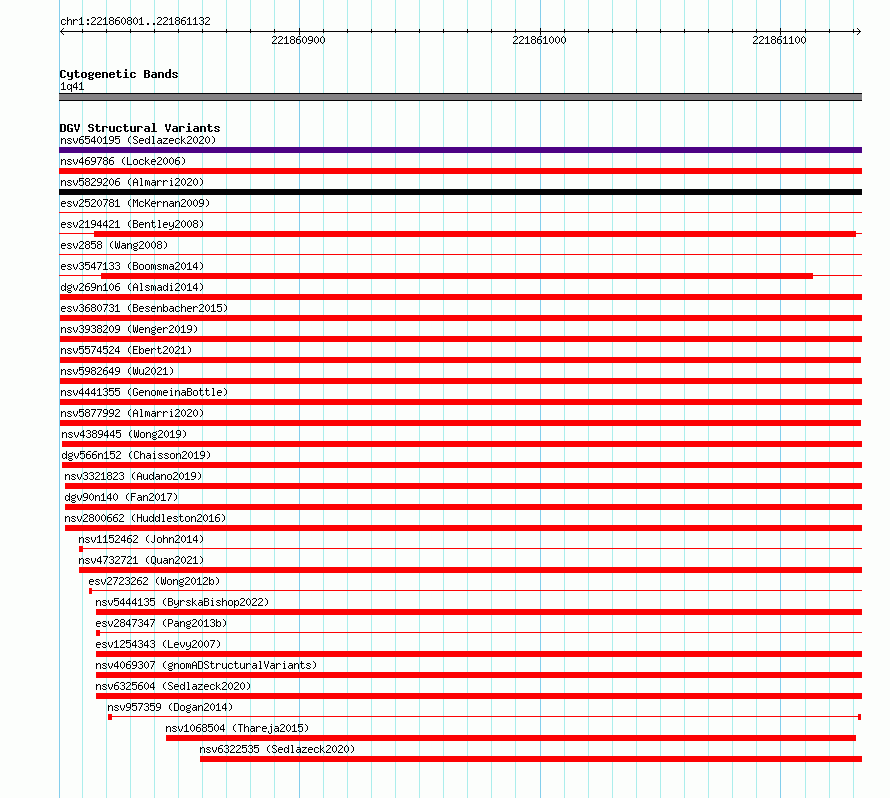This screenshot has width=890, height=798.
Task: Open variant nsv469786 (Locke2006)
Action: pyautogui.click(x=123, y=161)
